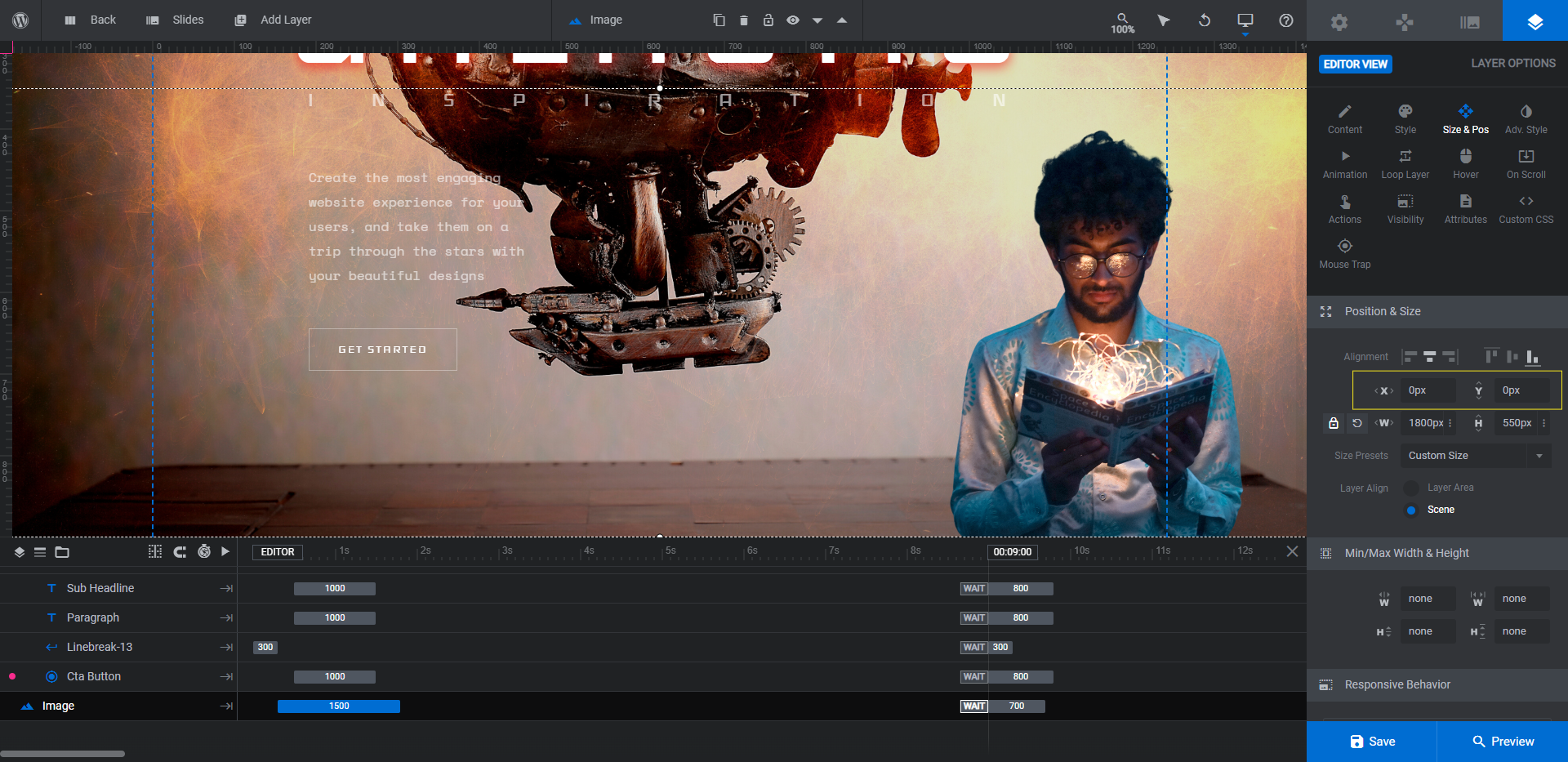
Task: Click the Y position input field
Action: [1522, 390]
